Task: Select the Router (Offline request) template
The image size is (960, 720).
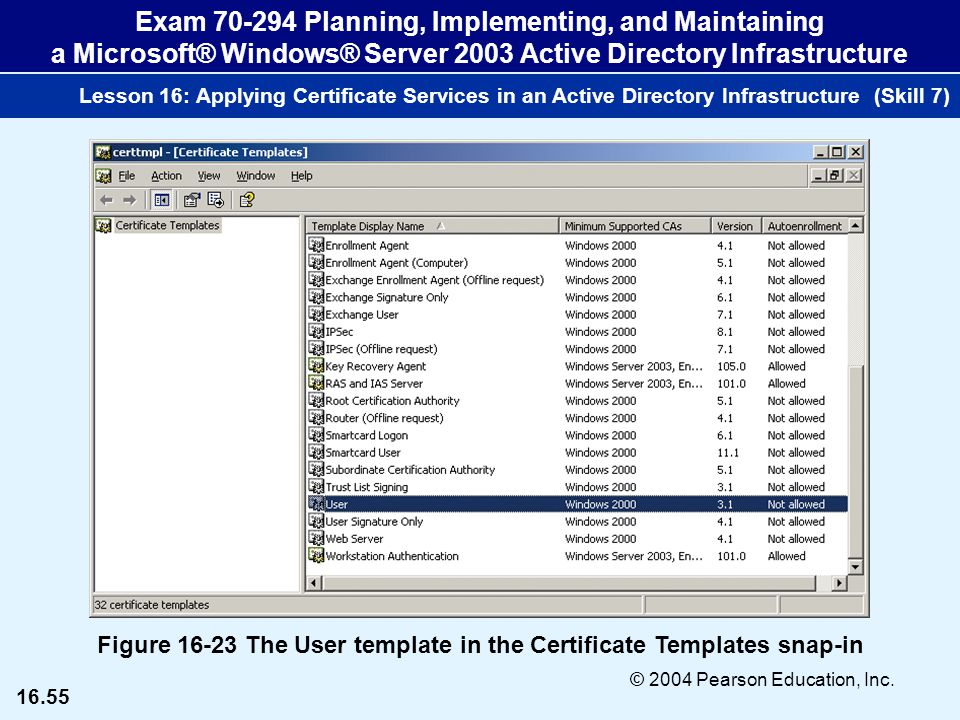Action: pyautogui.click(x=384, y=418)
